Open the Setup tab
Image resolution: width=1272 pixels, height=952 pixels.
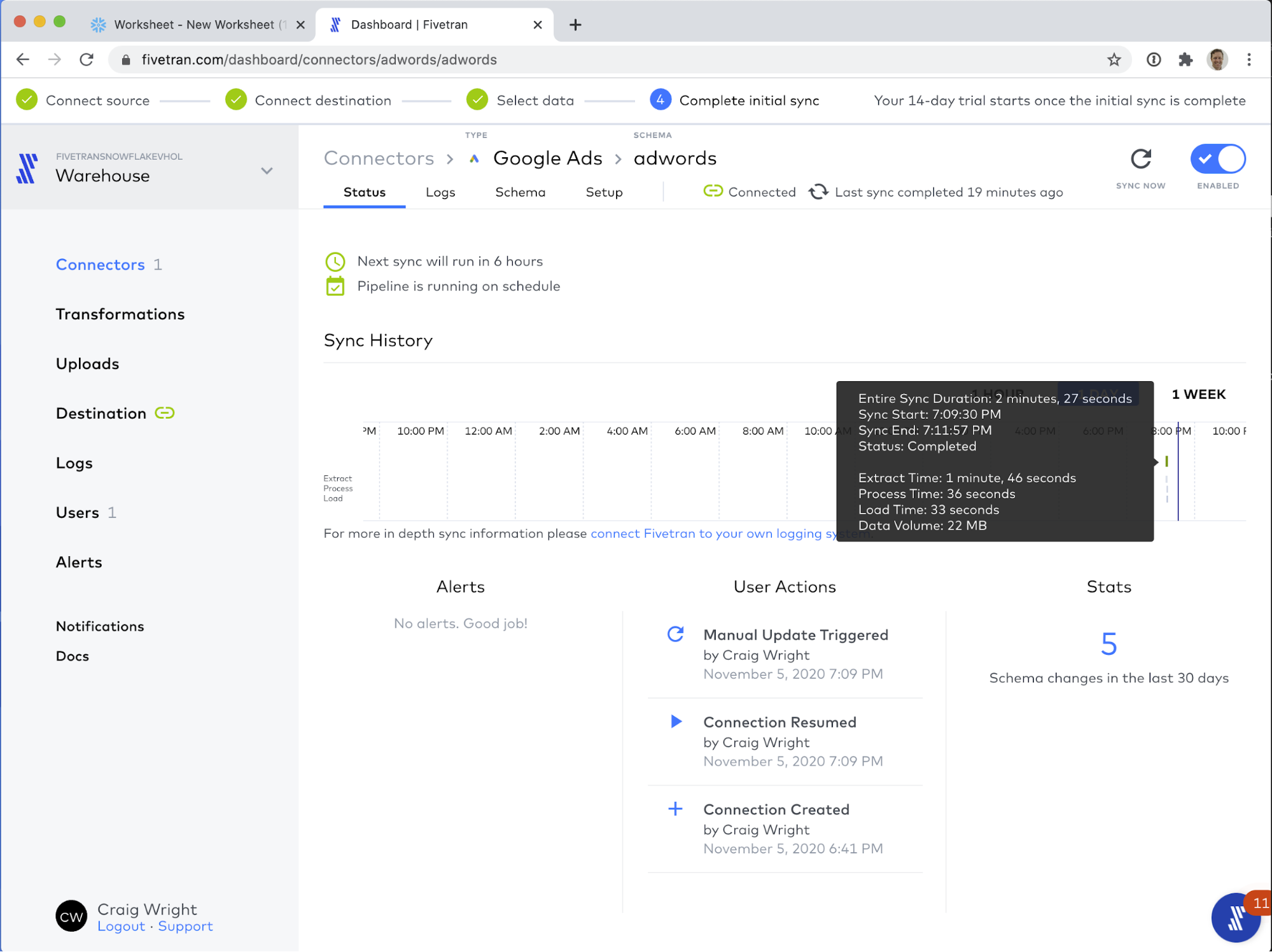coord(603,192)
